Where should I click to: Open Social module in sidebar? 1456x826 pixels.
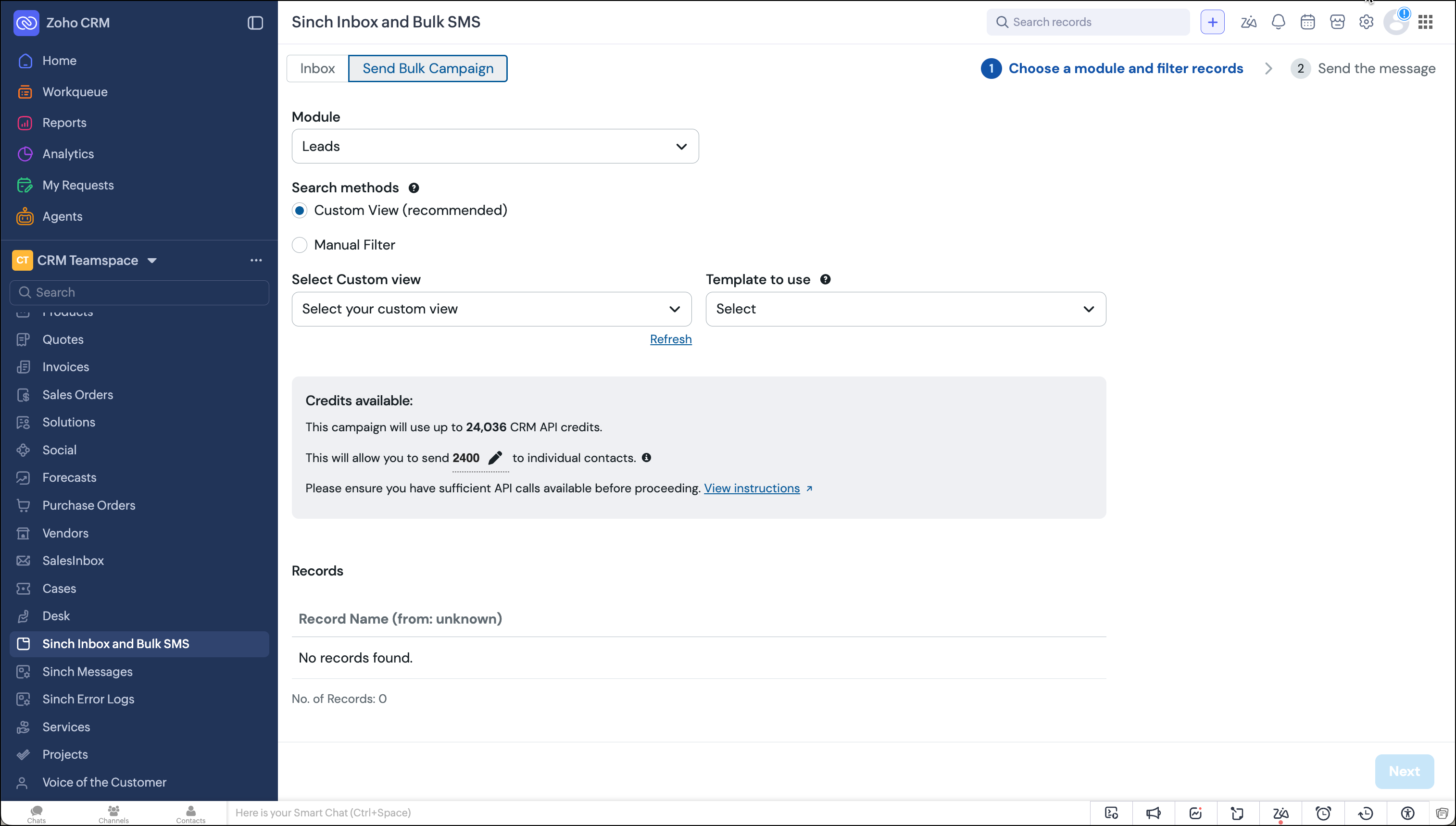[59, 451]
